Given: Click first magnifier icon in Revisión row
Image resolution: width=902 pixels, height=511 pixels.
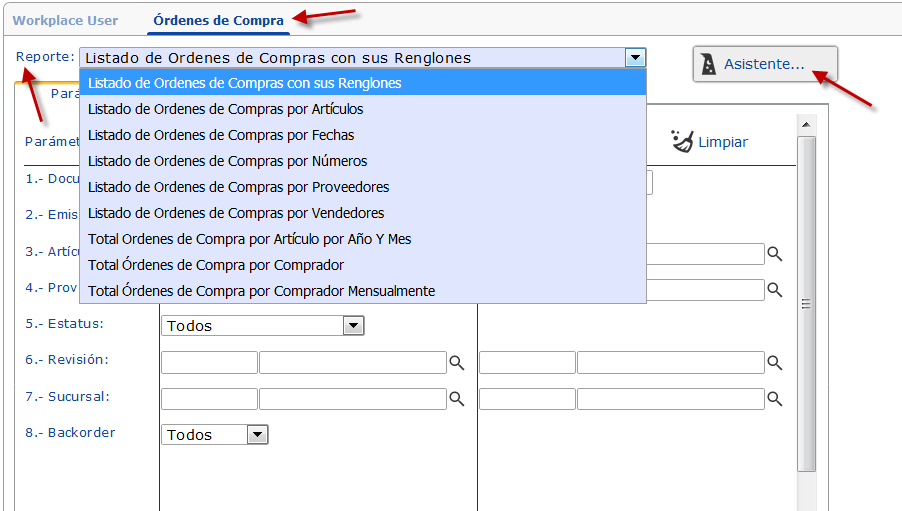Looking at the screenshot, I should [x=456, y=362].
